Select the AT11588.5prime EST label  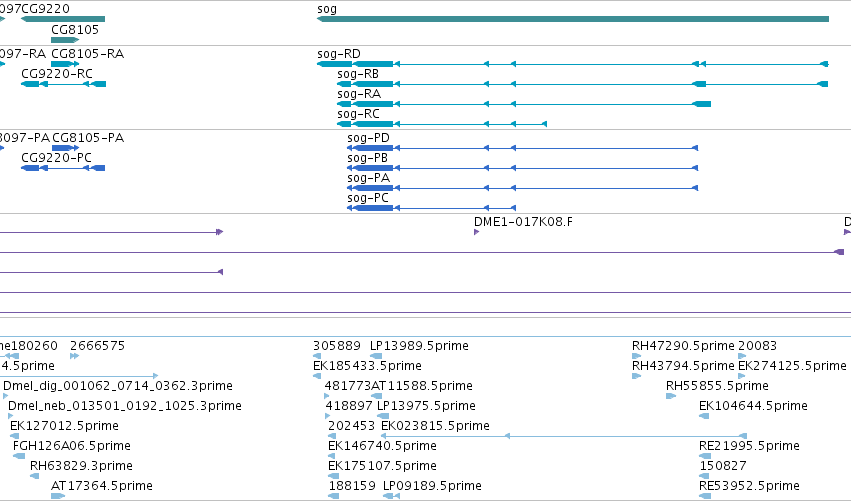click(422, 386)
